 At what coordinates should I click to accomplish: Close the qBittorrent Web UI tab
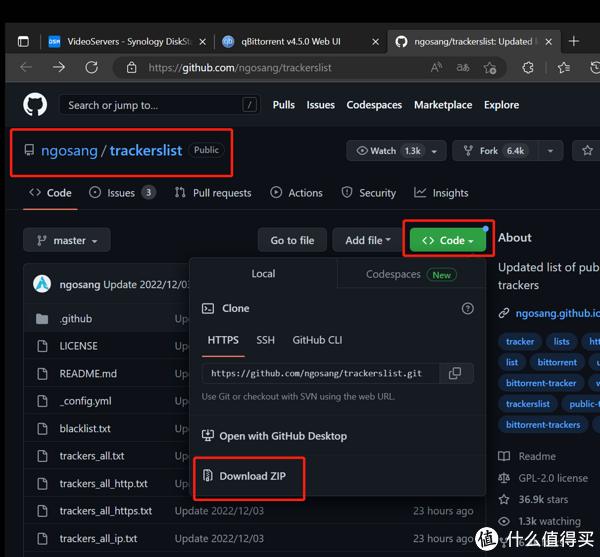click(375, 42)
